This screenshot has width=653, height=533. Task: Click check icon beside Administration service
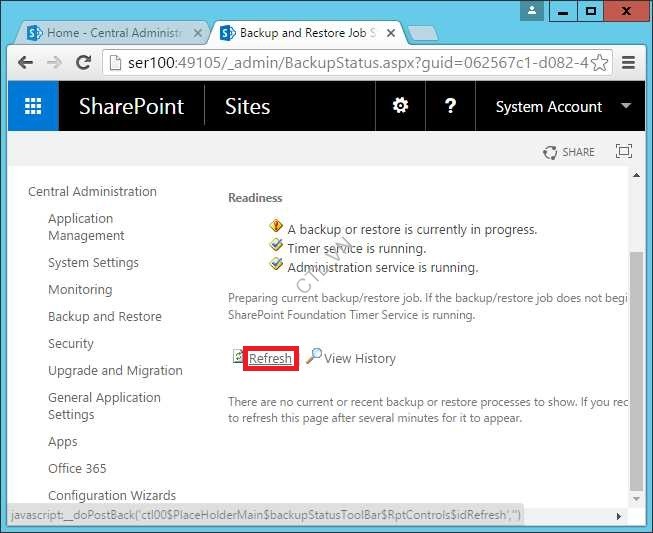[276, 264]
